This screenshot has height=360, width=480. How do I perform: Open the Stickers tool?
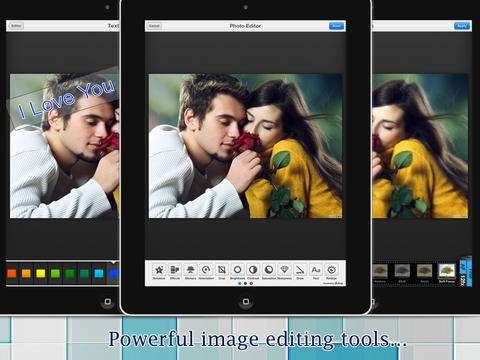[x=190, y=271]
